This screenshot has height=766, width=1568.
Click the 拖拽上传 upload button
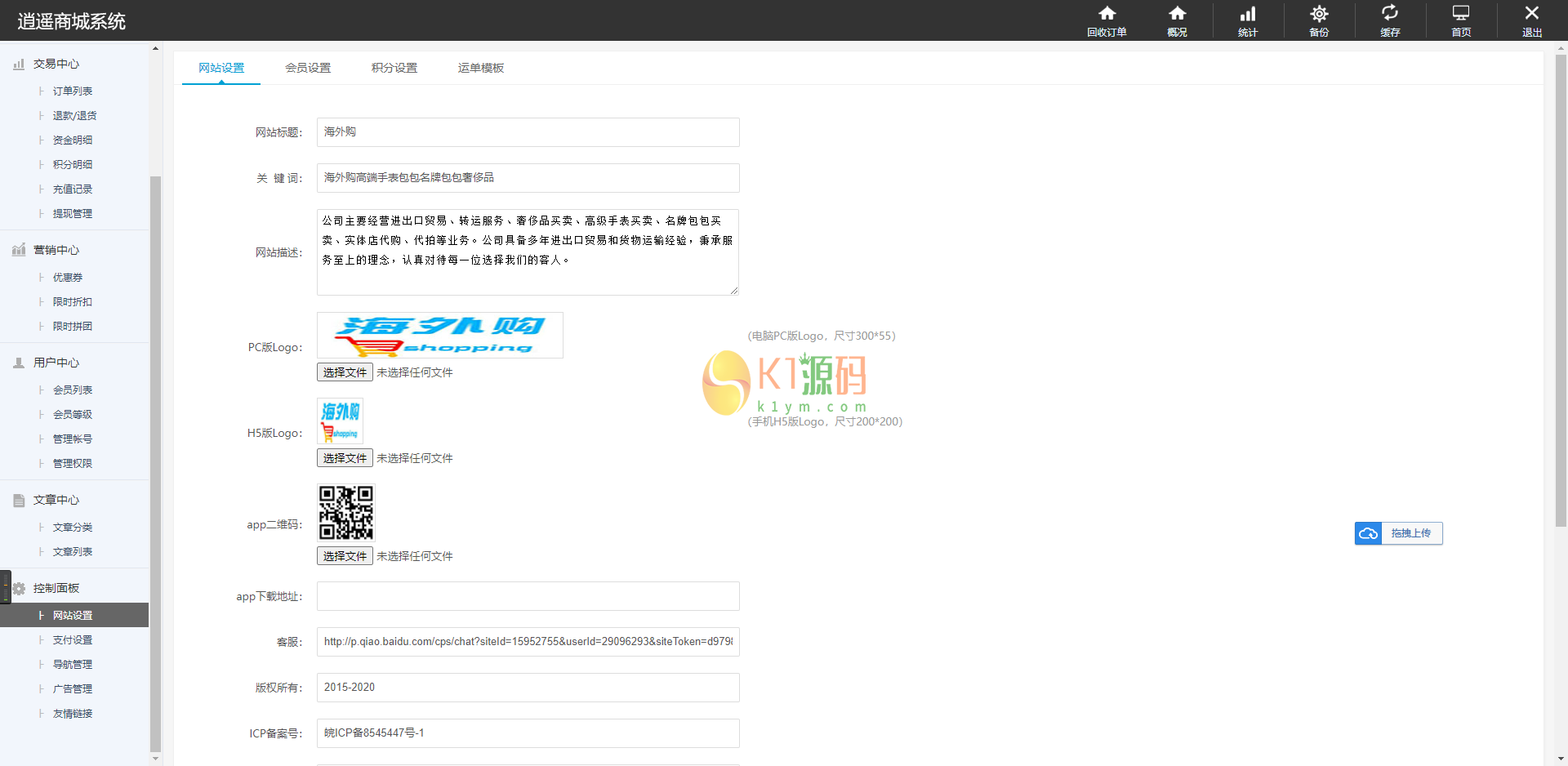(1399, 533)
